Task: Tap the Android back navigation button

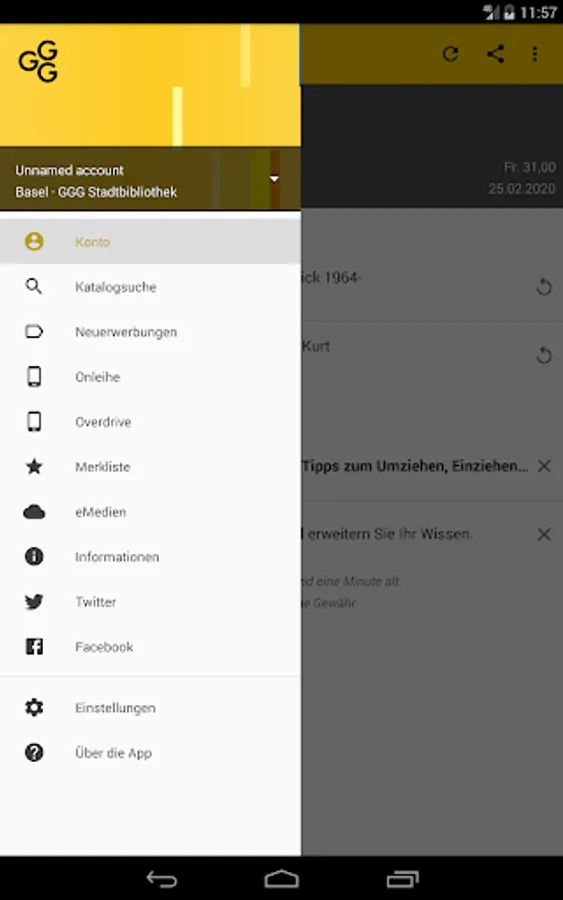Action: point(162,878)
